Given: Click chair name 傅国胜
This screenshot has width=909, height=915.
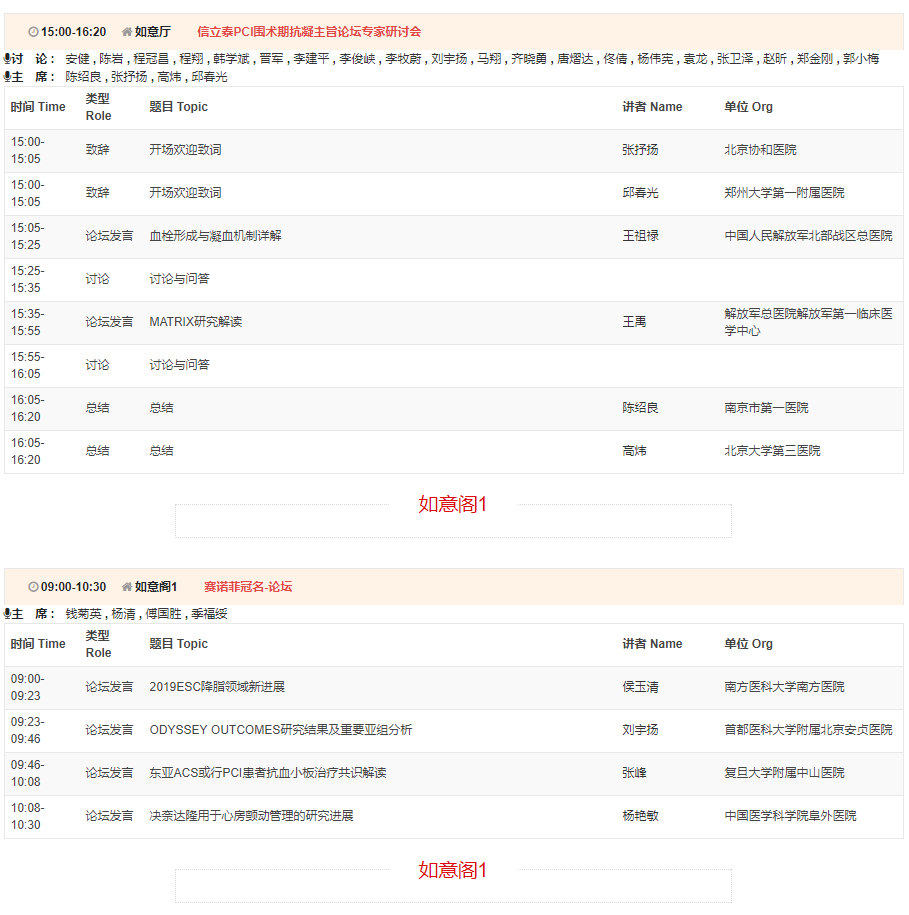Looking at the screenshot, I should [163, 613].
